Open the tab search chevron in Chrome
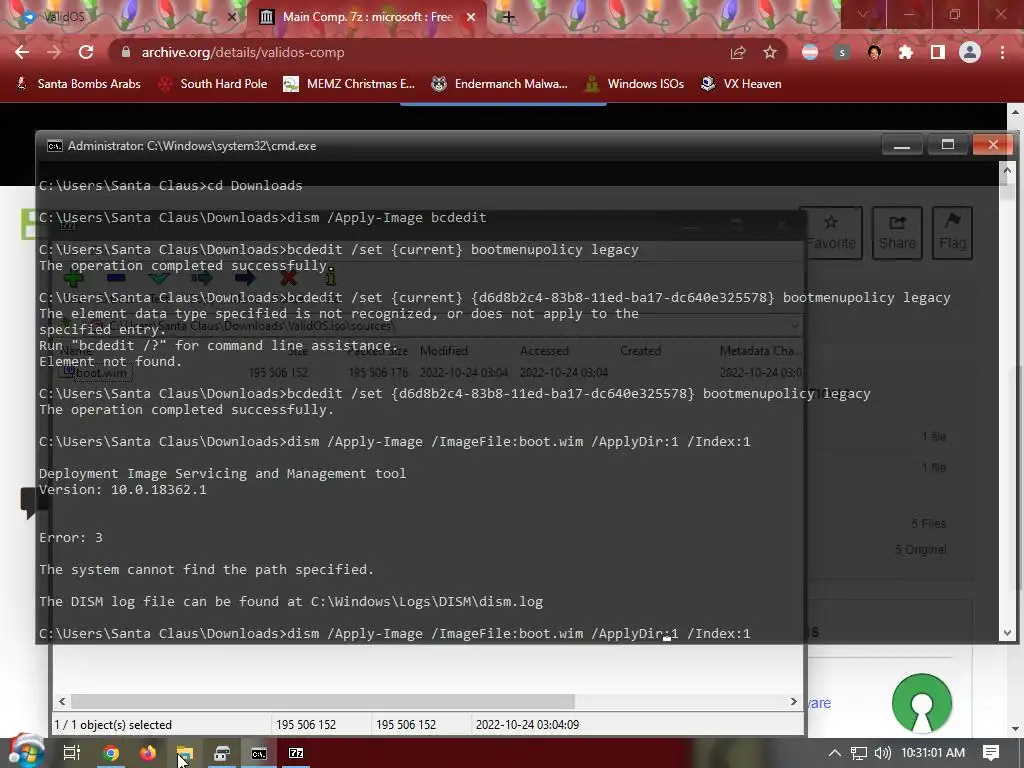The width and height of the screenshot is (1024, 768). point(863,14)
